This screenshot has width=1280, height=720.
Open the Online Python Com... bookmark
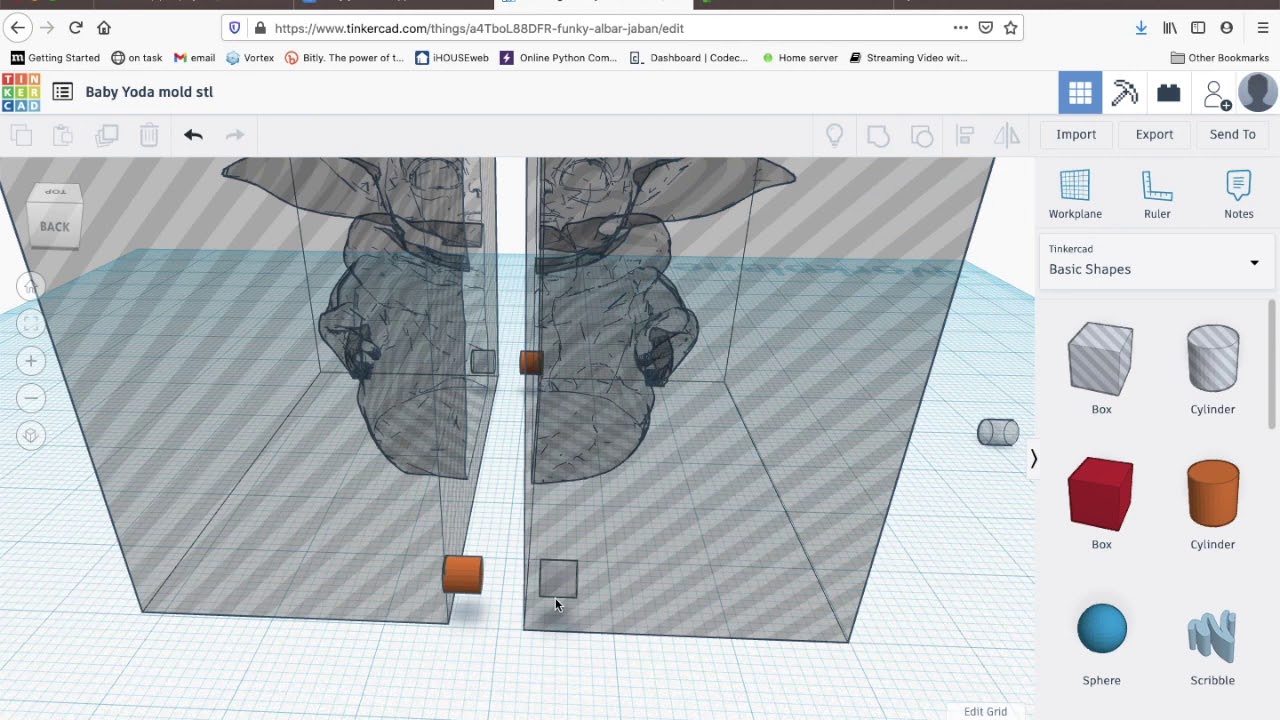tap(558, 58)
